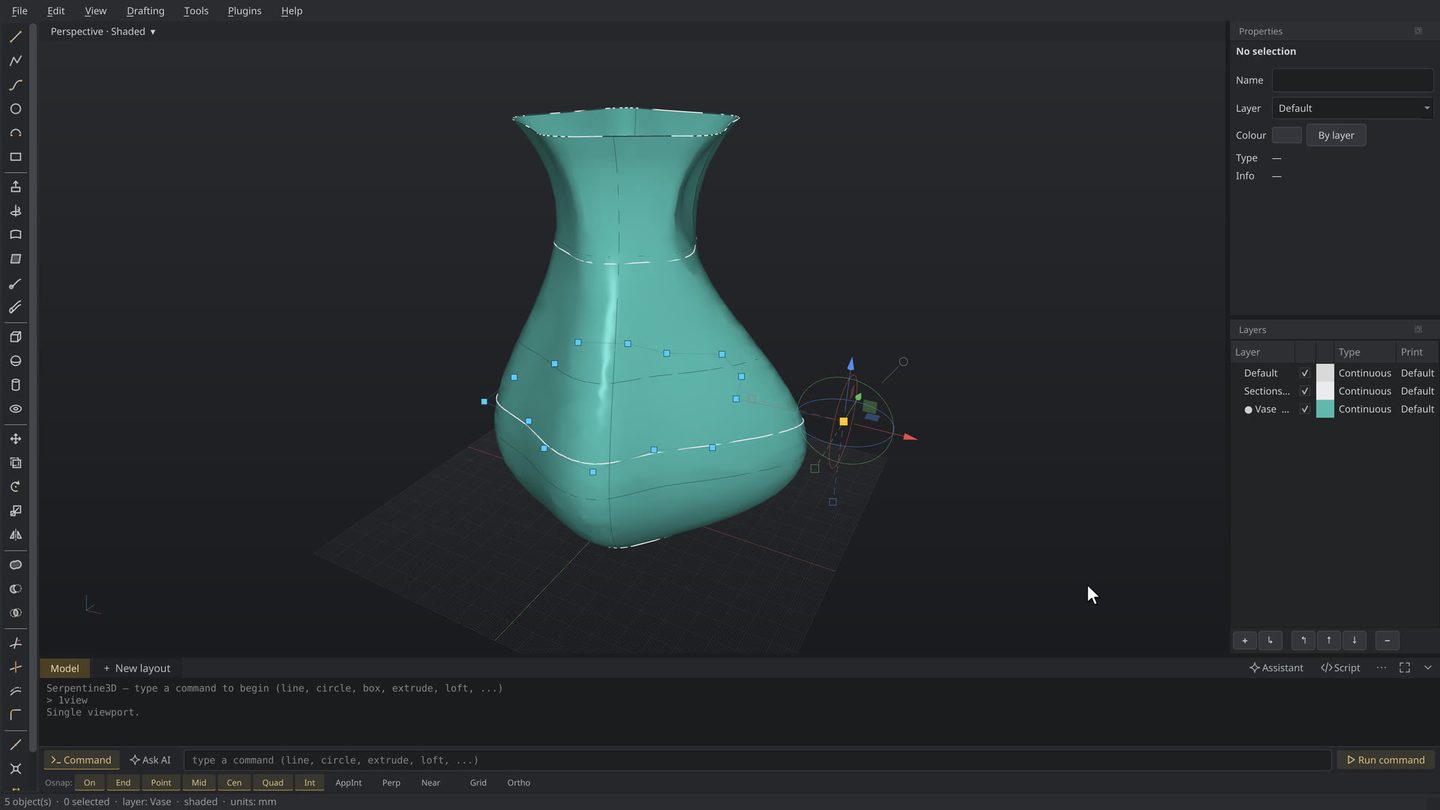The image size is (1440, 810).
Task: Select the Polyline tool
Action: pos(15,61)
